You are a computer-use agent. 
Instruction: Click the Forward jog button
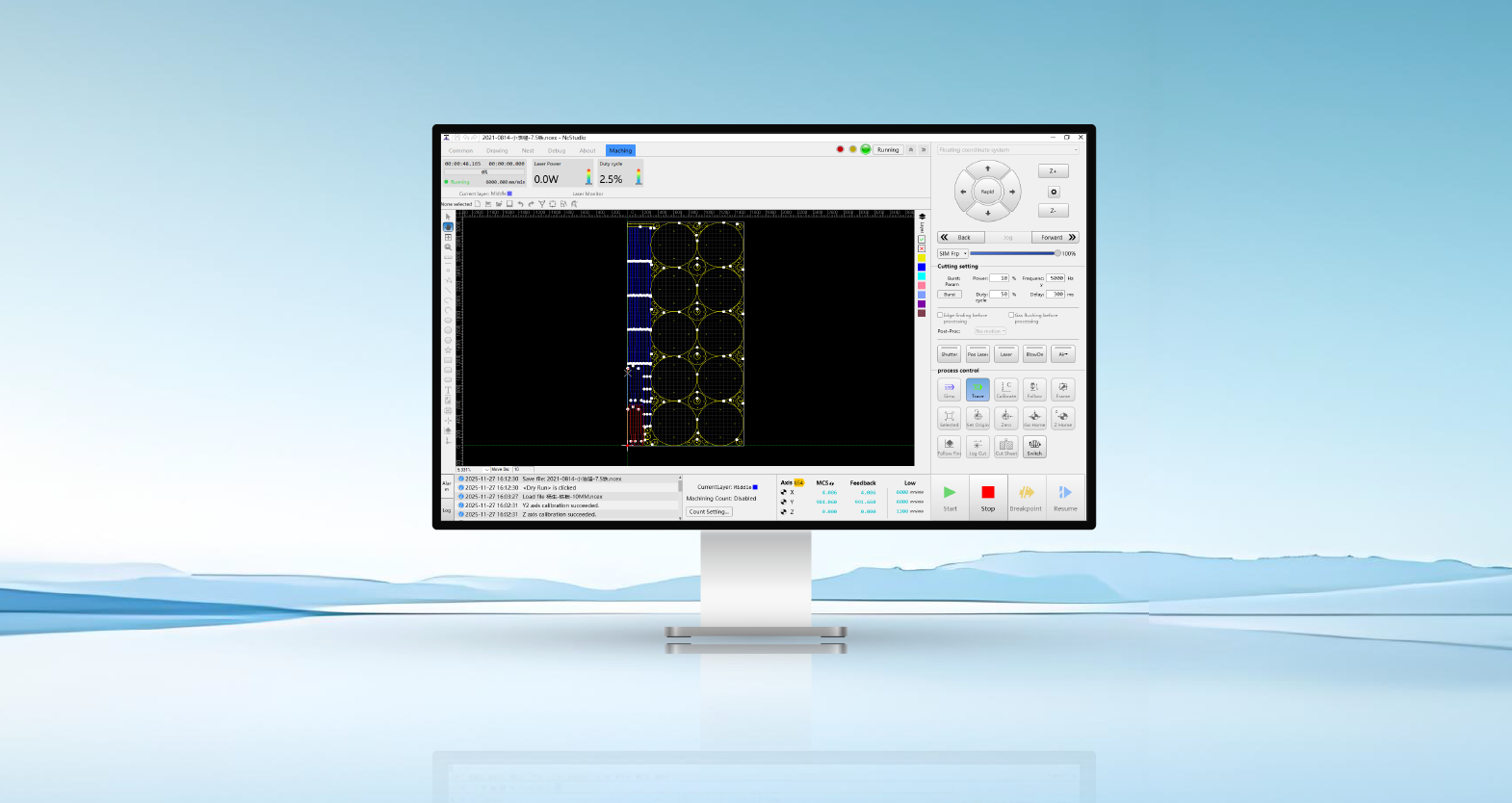coord(1056,237)
